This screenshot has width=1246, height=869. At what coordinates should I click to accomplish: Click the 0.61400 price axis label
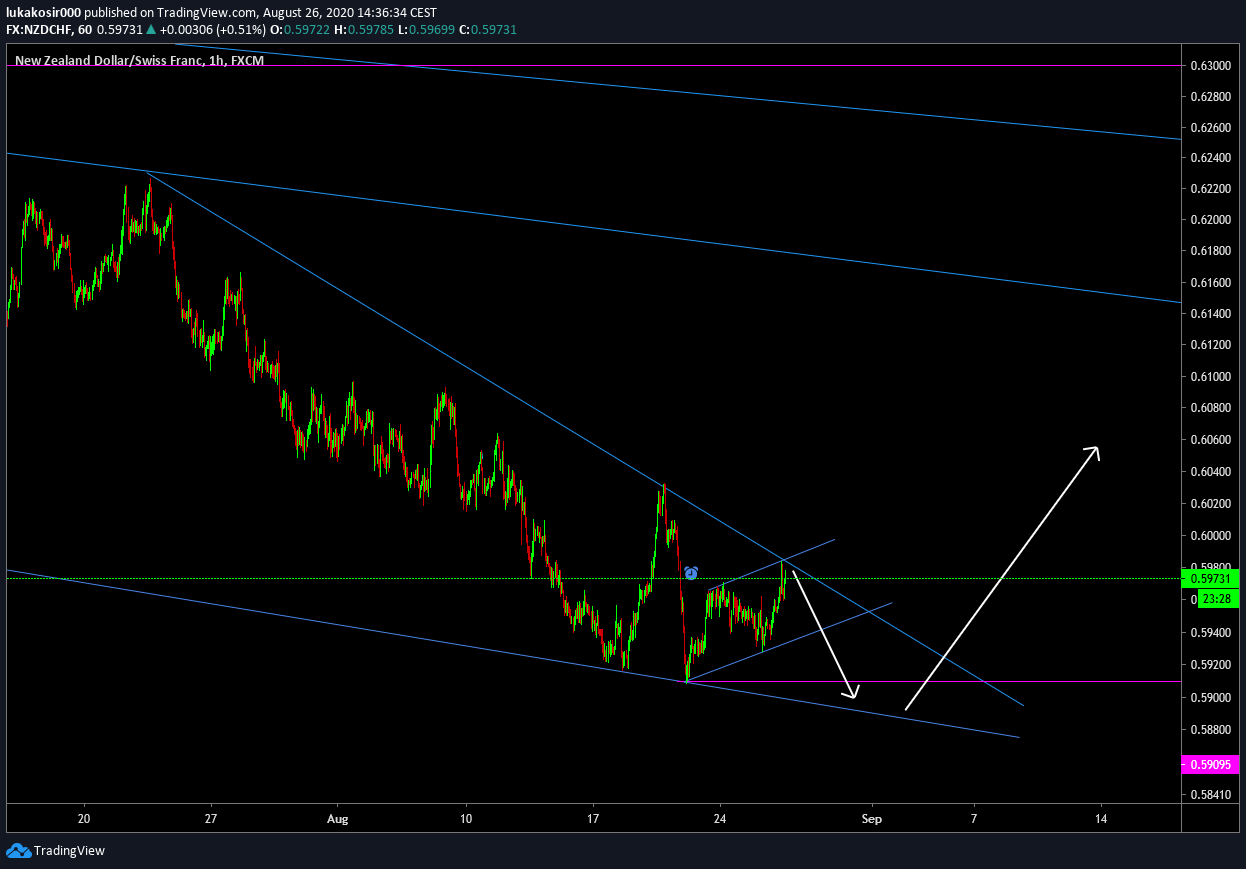(1210, 315)
